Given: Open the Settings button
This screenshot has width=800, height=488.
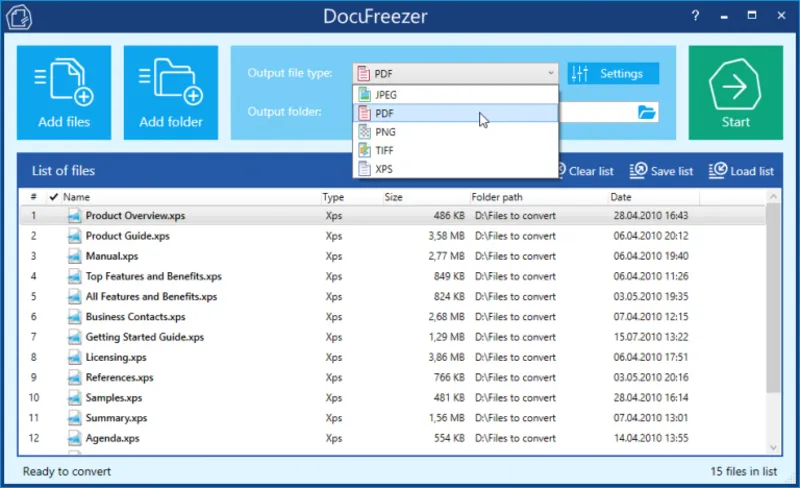Looking at the screenshot, I should (x=613, y=73).
